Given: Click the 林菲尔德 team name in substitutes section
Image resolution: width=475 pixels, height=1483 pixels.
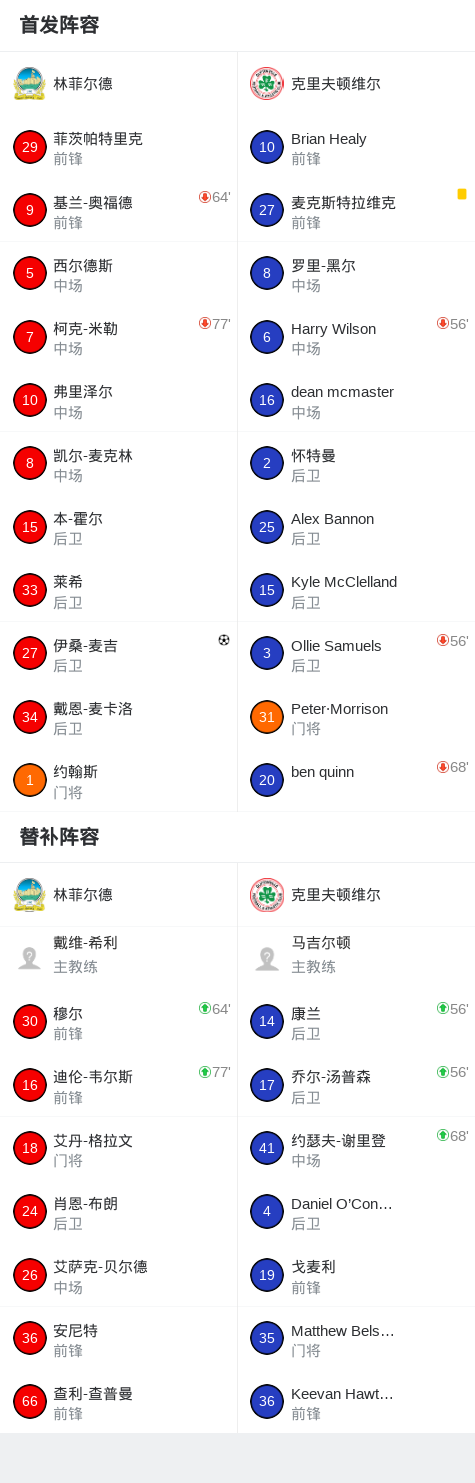Looking at the screenshot, I should pos(83,895).
